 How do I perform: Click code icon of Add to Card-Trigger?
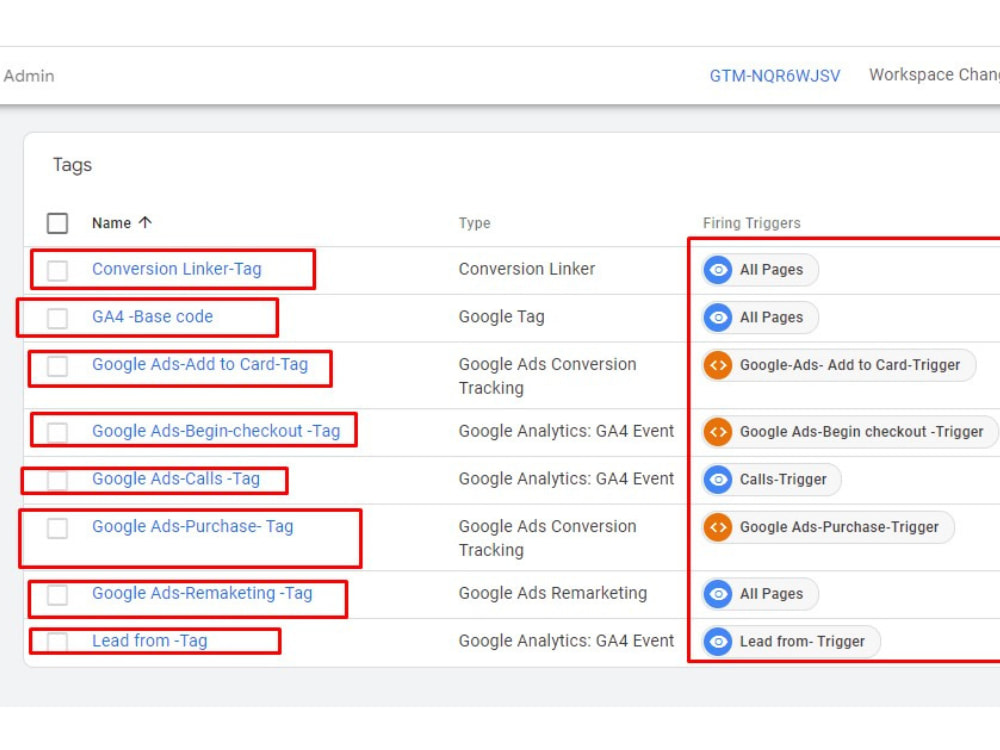(718, 365)
